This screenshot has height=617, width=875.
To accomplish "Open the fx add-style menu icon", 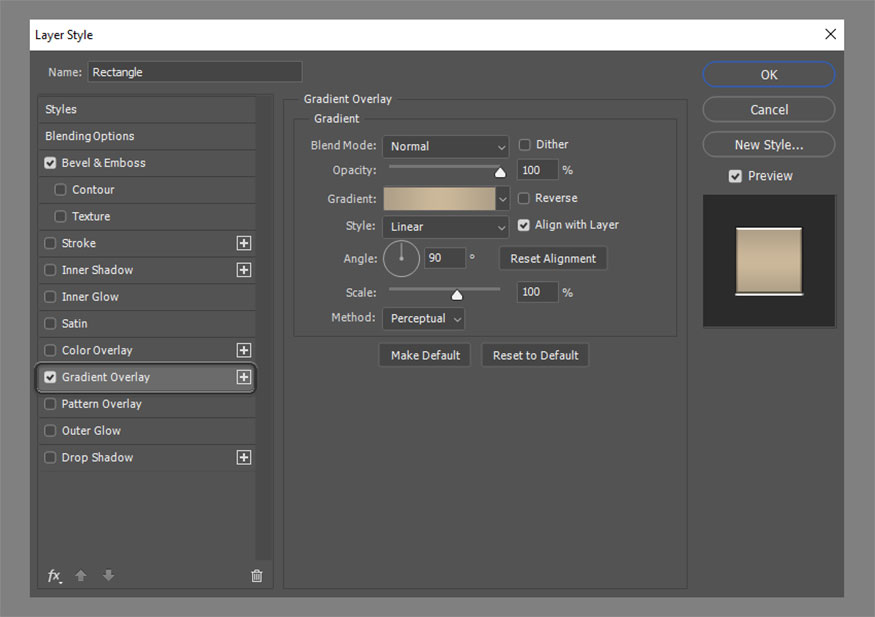I will point(54,576).
